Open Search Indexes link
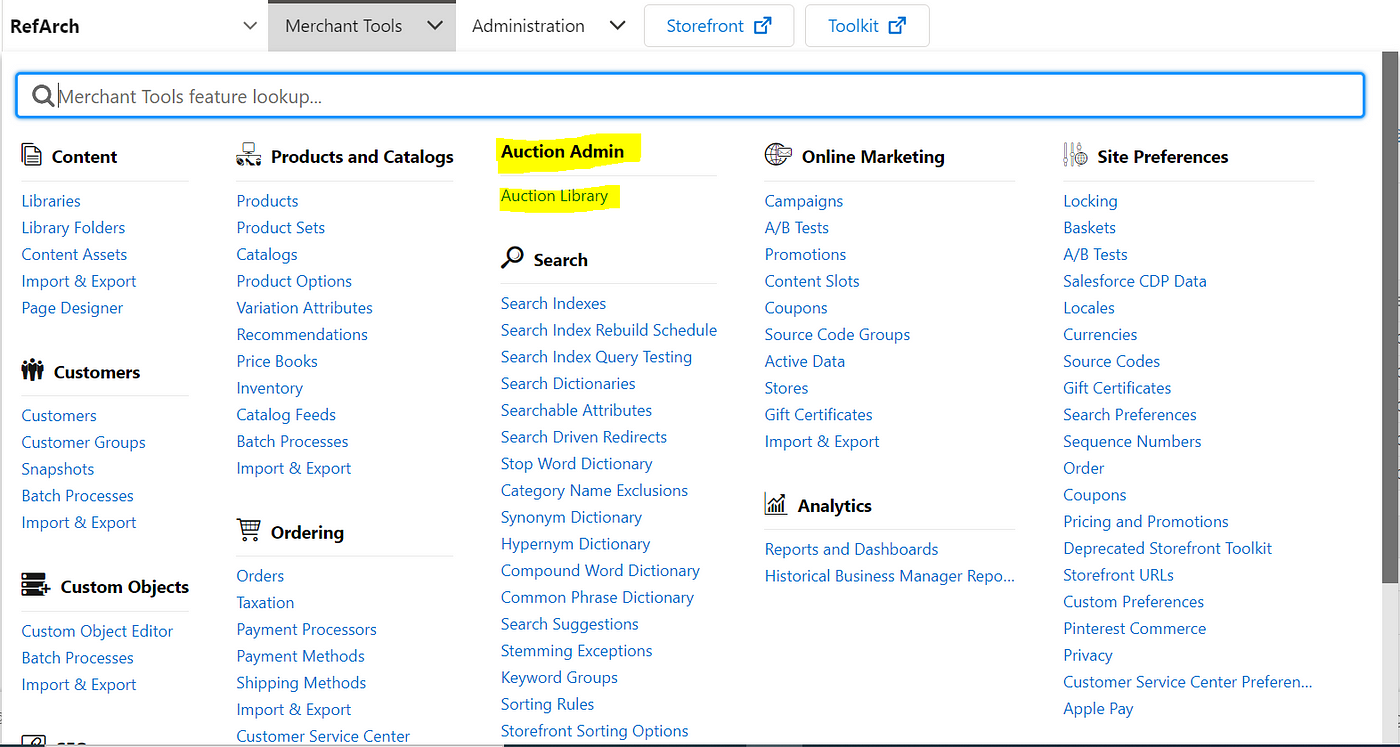 553,303
